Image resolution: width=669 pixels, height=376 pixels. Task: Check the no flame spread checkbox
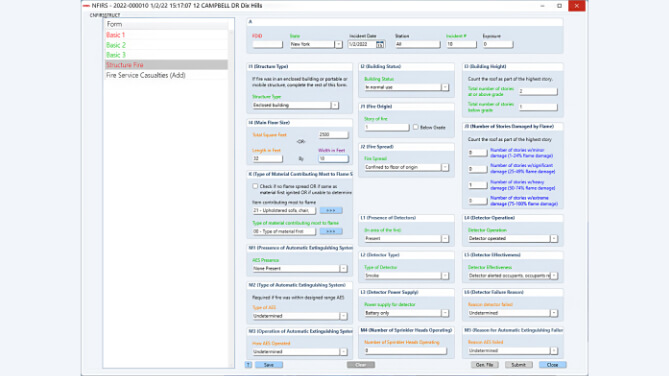coord(255,186)
